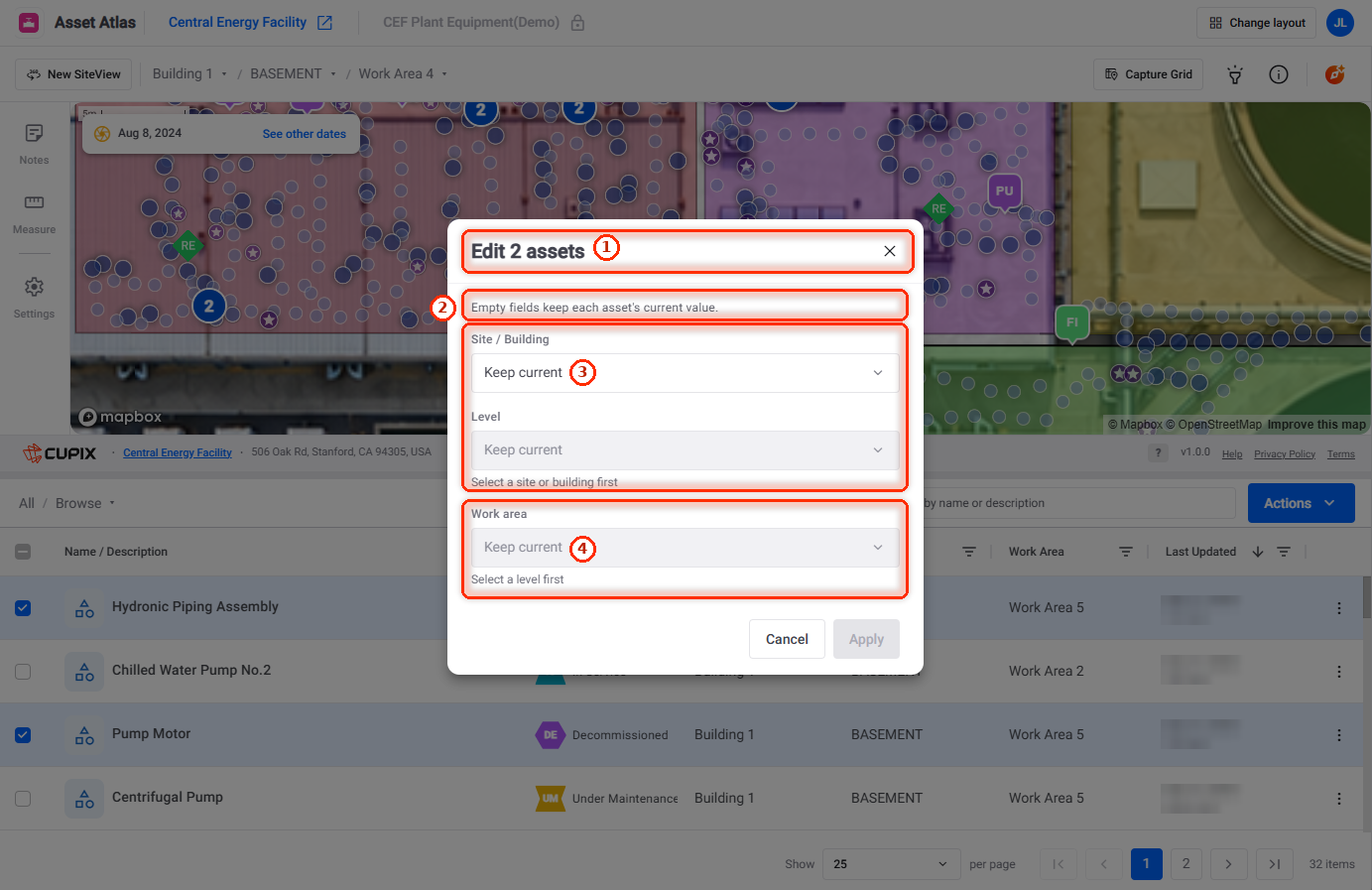Expand the Actions dropdown button
1372x890 pixels.
(1301, 503)
